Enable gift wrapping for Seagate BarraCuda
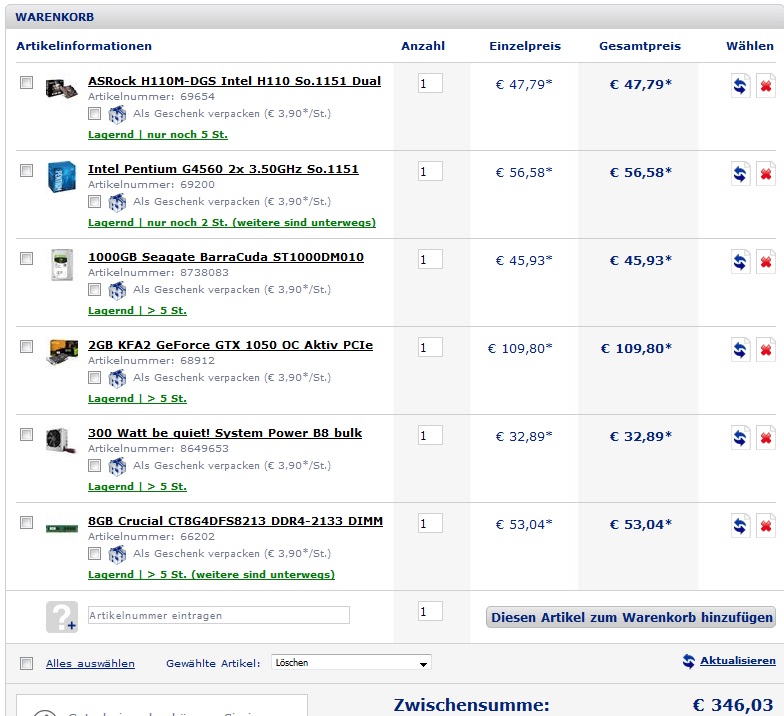Screen dimensions: 784x716 (94, 290)
